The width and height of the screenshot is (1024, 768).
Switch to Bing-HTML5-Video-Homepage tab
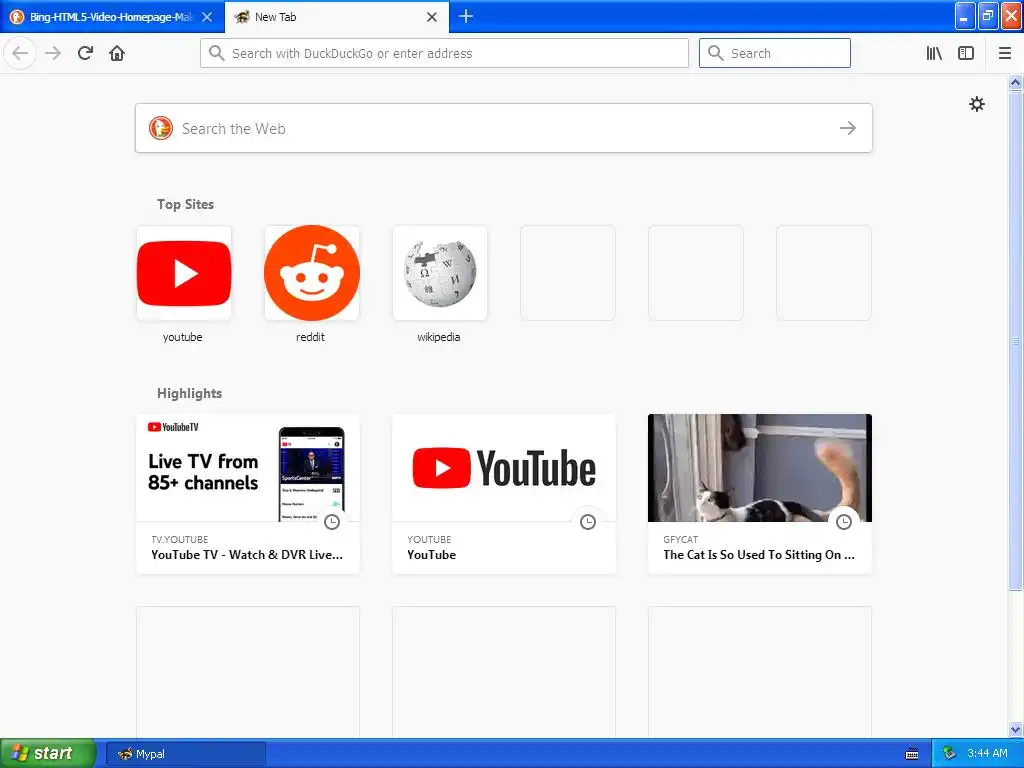click(x=112, y=17)
